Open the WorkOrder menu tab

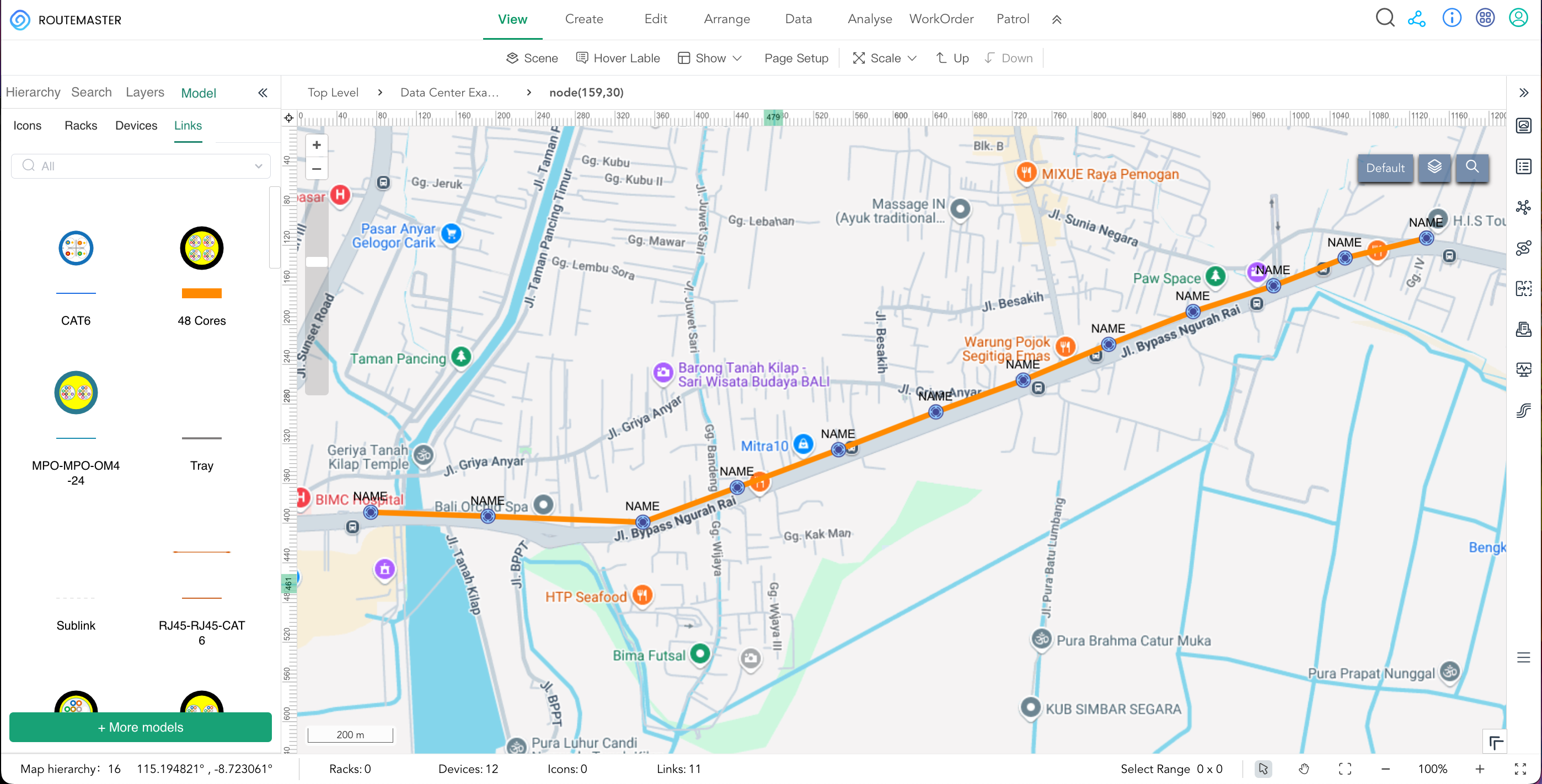pyautogui.click(x=941, y=19)
